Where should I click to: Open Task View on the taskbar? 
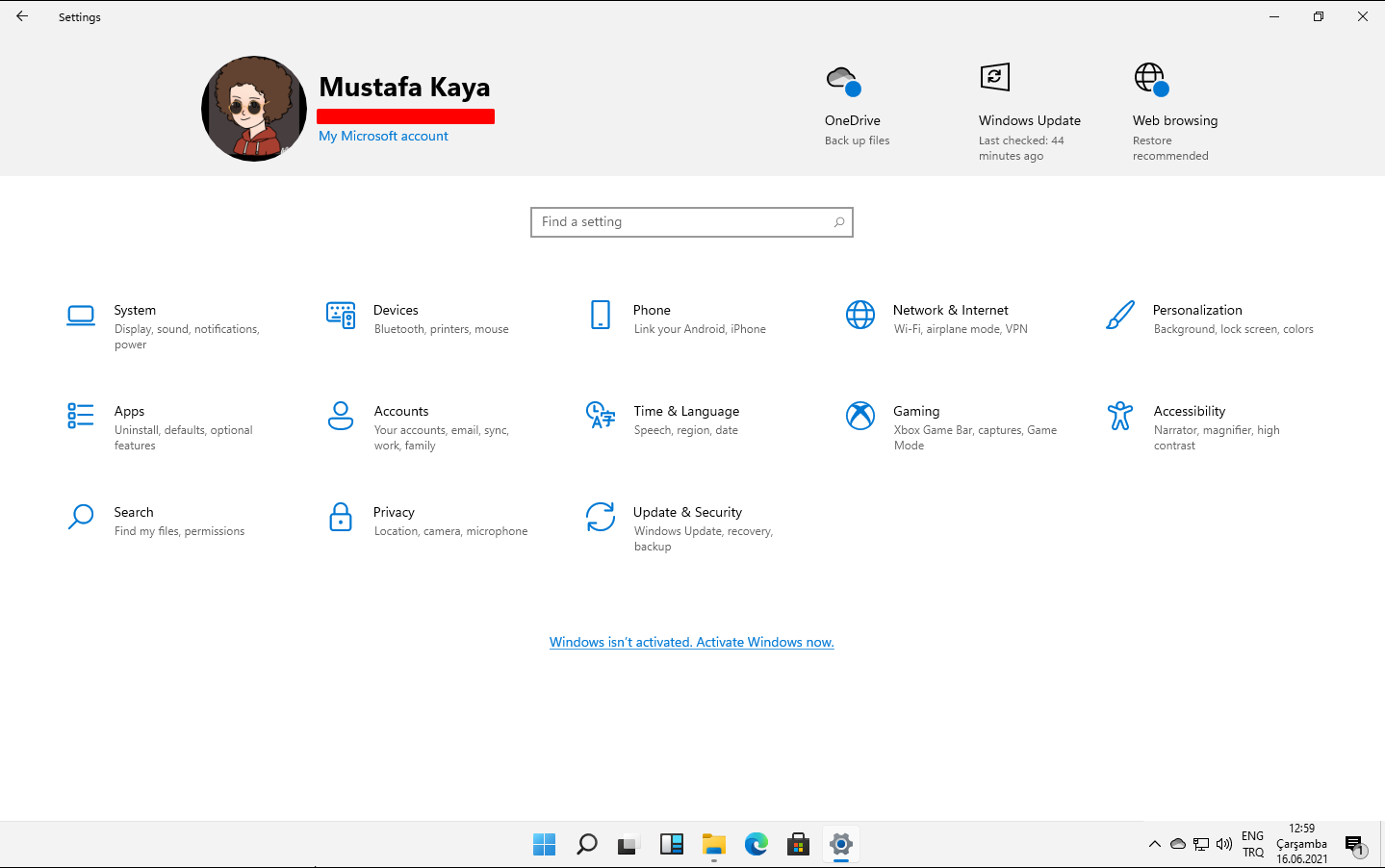point(629,845)
